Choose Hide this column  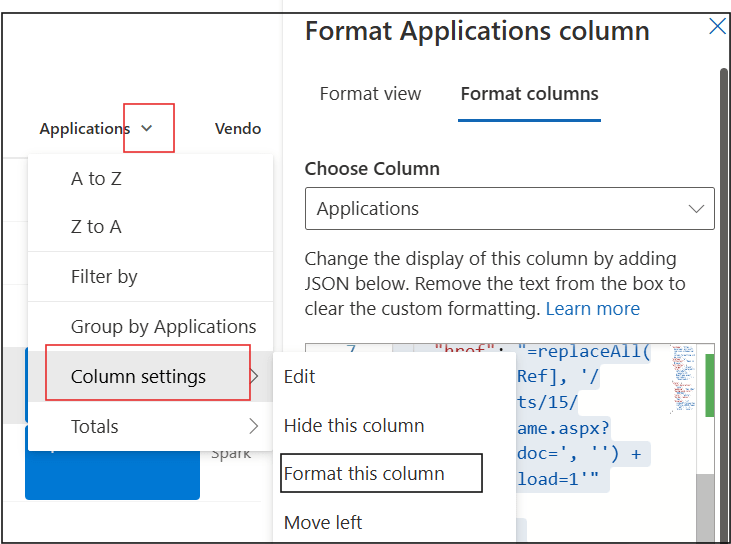pyautogui.click(x=353, y=426)
